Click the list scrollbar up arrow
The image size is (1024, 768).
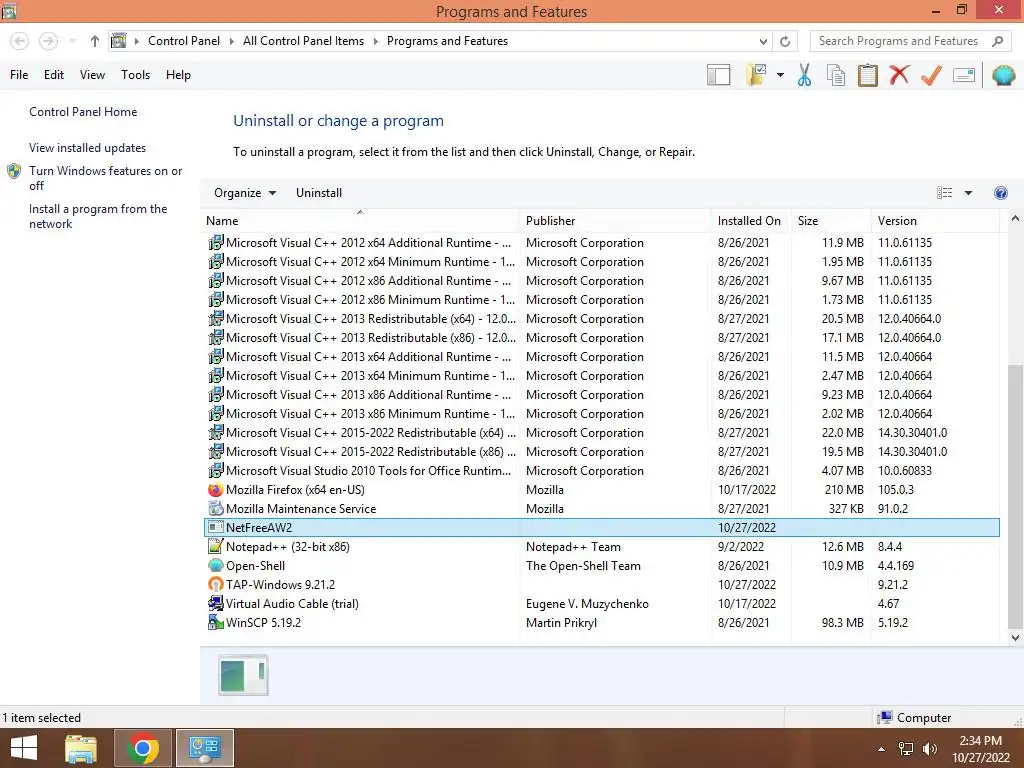tap(1015, 219)
